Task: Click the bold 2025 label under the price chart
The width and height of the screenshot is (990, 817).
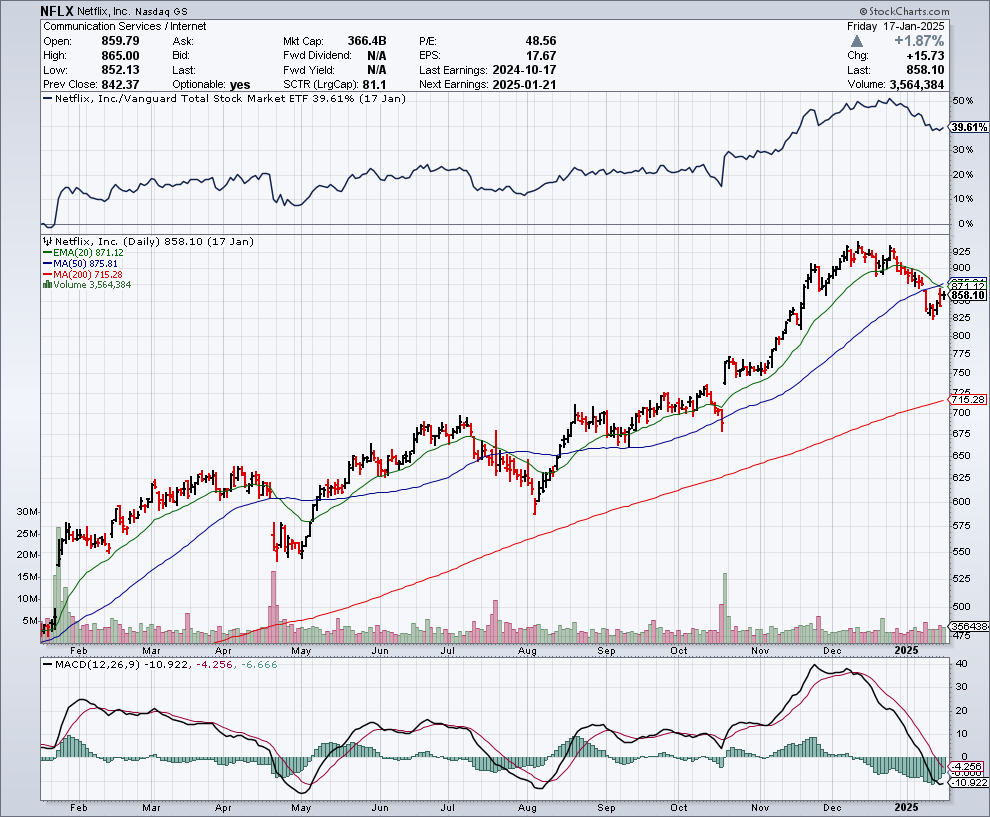Action: click(907, 650)
